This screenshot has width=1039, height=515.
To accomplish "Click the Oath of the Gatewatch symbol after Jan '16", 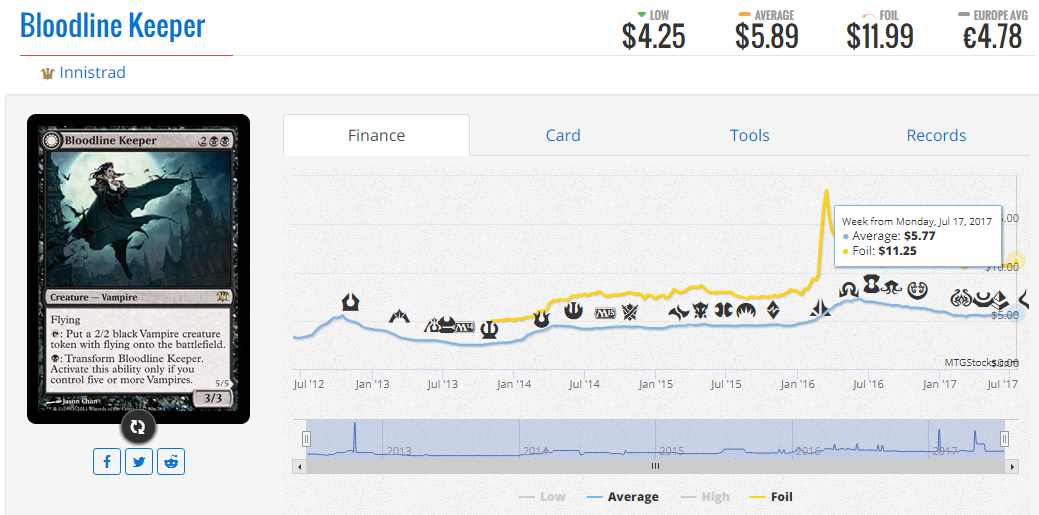I will pyautogui.click(x=820, y=308).
